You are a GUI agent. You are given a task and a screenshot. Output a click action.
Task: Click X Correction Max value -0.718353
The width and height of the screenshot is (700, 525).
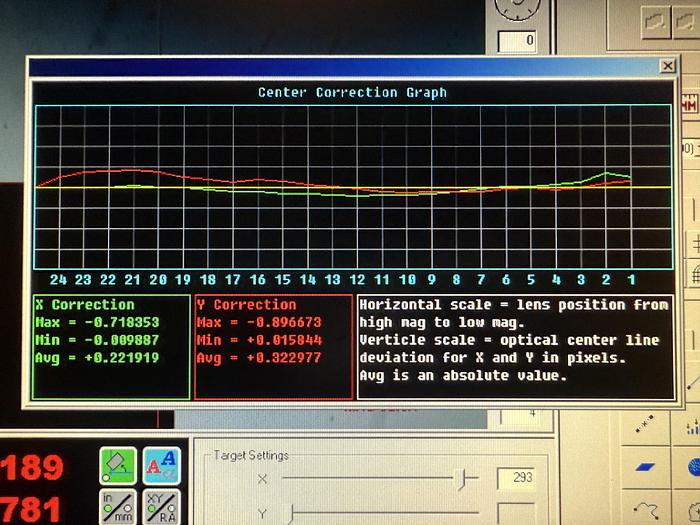pos(122,322)
